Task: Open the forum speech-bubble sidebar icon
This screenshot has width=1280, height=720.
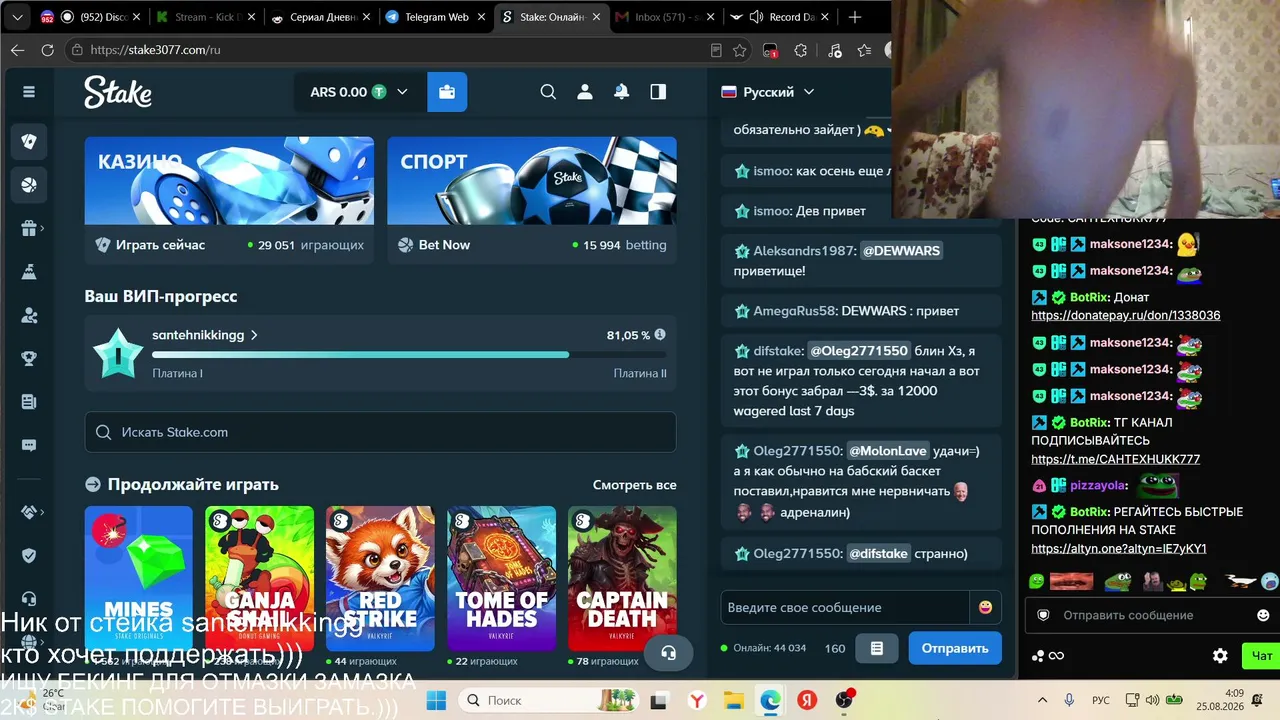Action: tap(29, 445)
